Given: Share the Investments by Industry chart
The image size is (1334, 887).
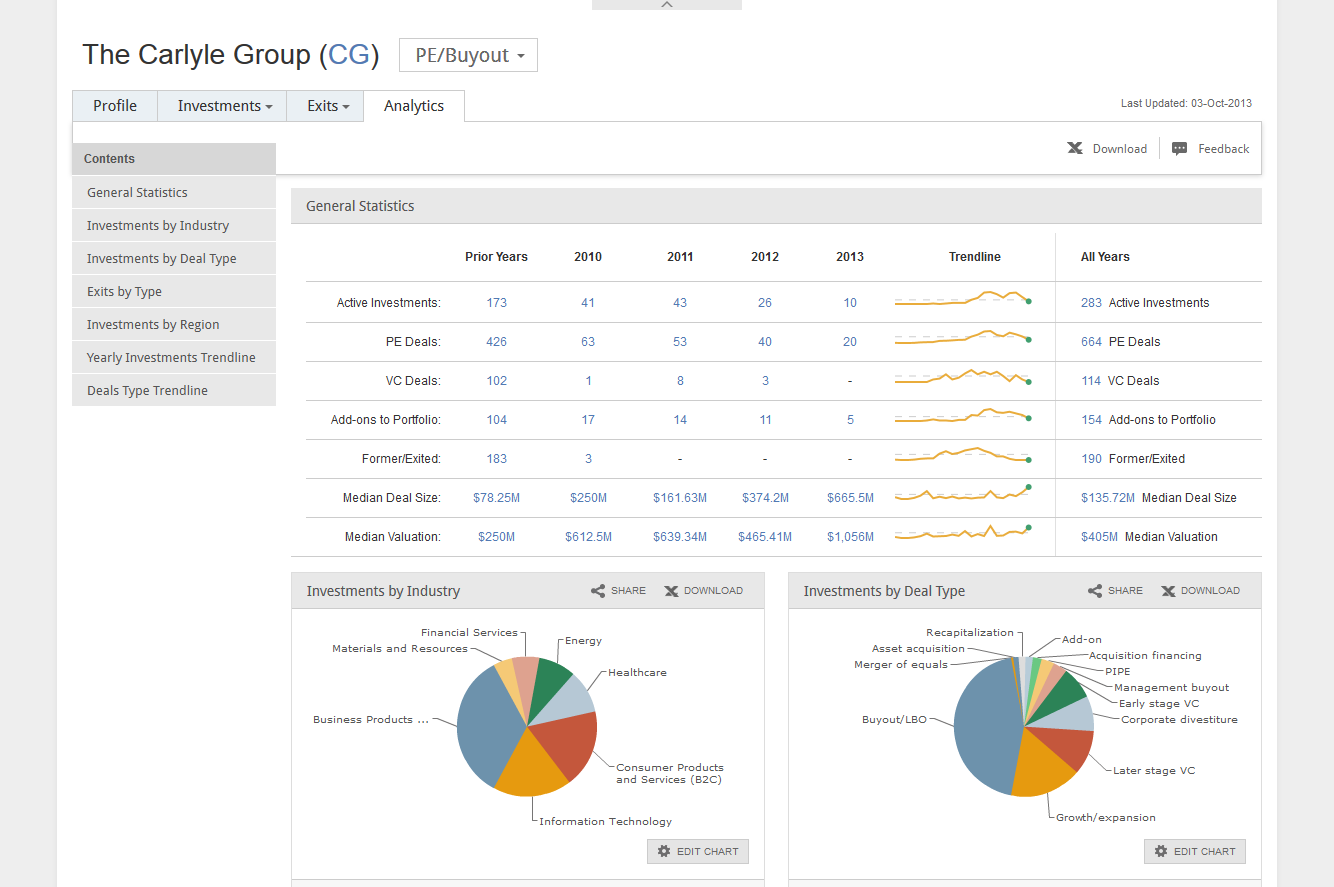Looking at the screenshot, I should [618, 591].
